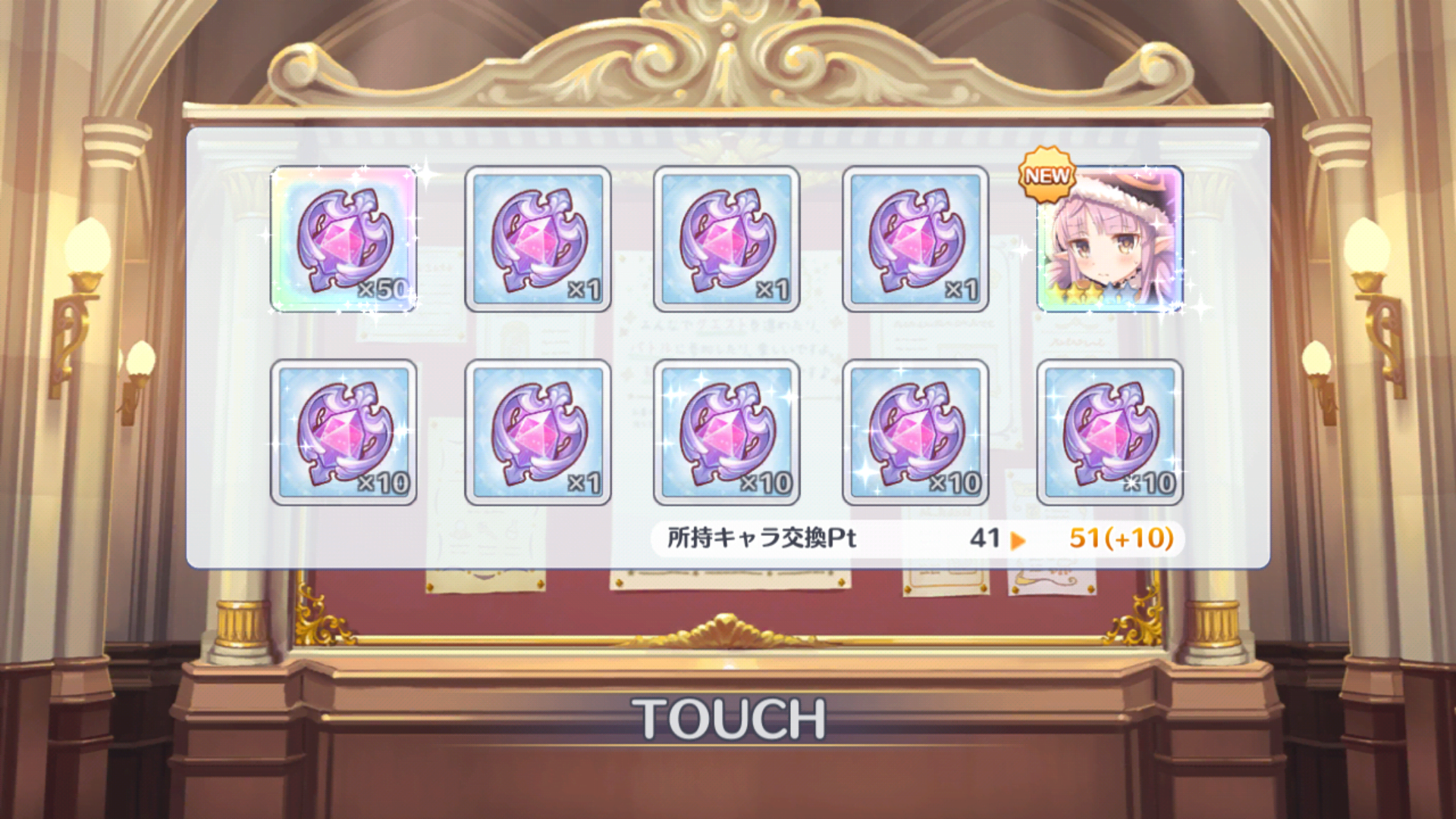1456x819 pixels.
Task: Select the third memory piece in the top row
Action: (x=726, y=239)
